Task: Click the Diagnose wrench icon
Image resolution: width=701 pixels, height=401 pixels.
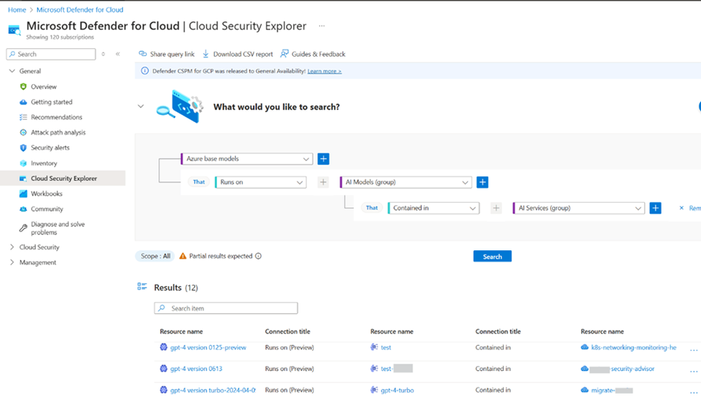Action: pos(23,228)
